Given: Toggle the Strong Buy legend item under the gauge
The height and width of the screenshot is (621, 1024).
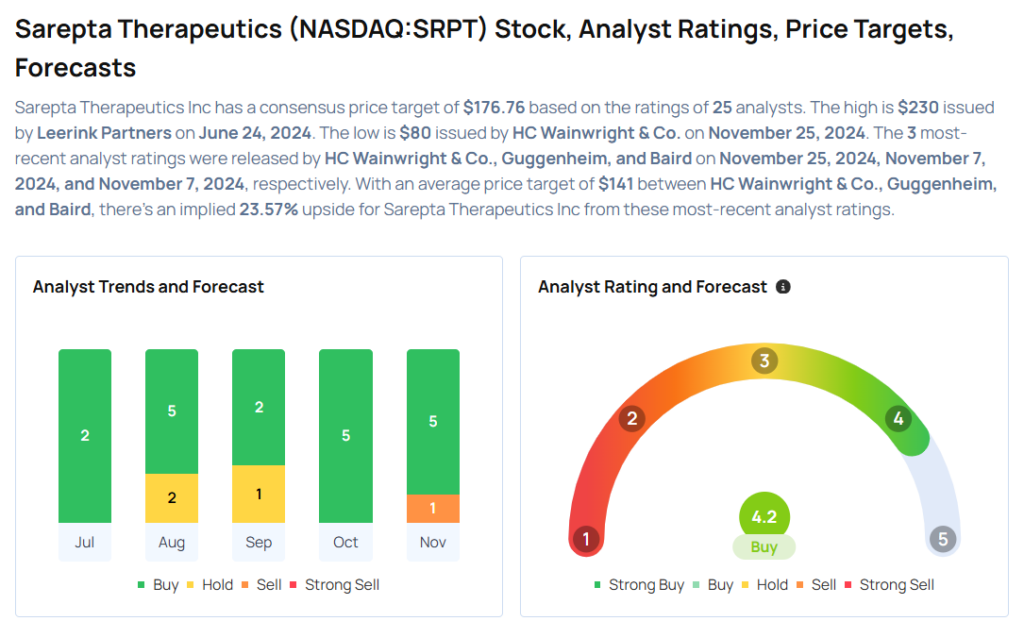Looking at the screenshot, I should [639, 585].
